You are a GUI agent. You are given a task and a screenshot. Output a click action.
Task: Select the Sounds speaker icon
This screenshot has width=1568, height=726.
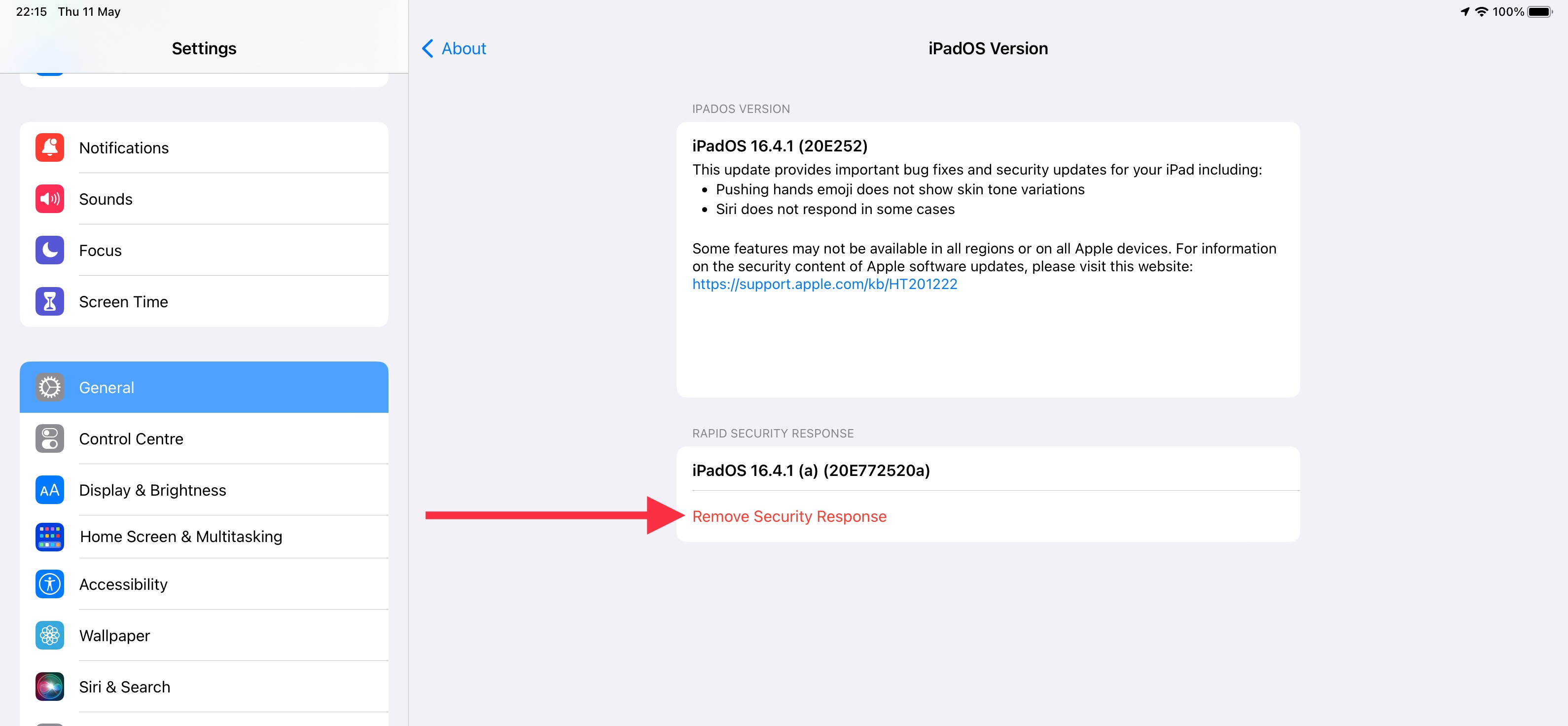point(49,199)
